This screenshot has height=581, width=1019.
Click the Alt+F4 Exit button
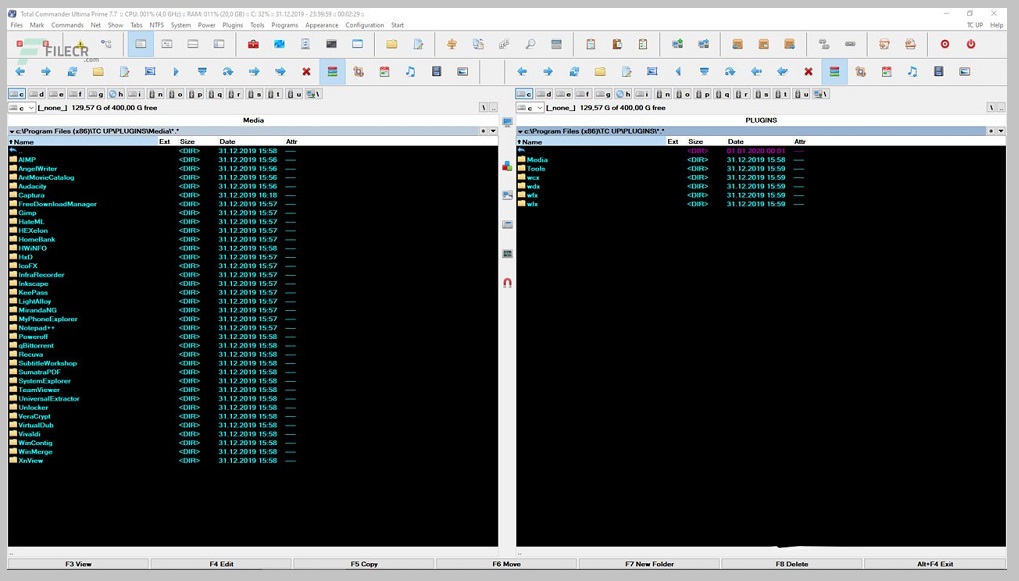click(x=935, y=563)
